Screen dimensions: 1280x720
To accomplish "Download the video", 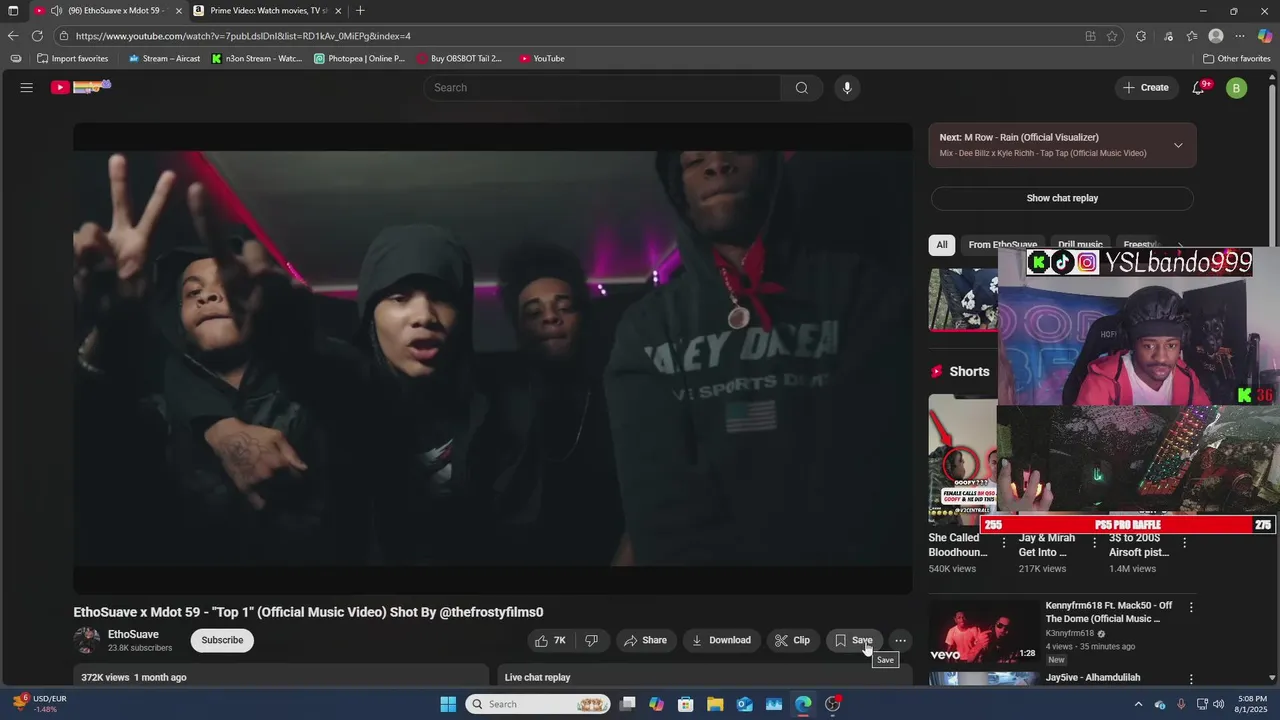I will [x=721, y=640].
